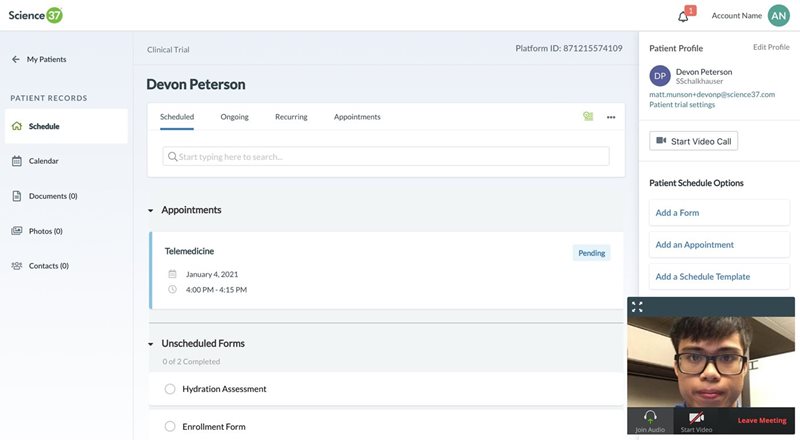Go back using the My Patients arrow
Image resolution: width=800 pixels, height=440 pixels.
(x=16, y=59)
